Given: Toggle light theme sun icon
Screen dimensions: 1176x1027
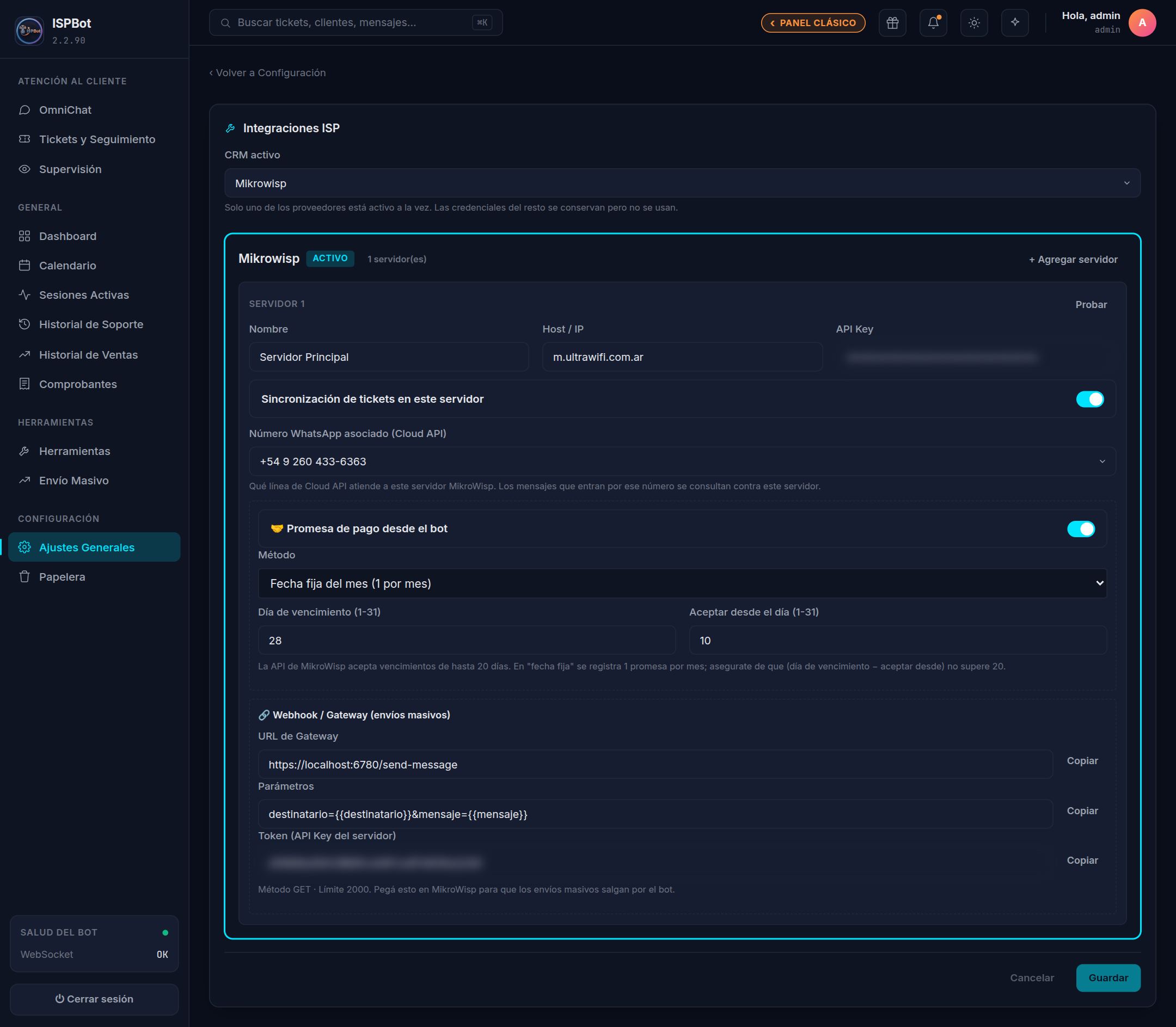Looking at the screenshot, I should 973,23.
